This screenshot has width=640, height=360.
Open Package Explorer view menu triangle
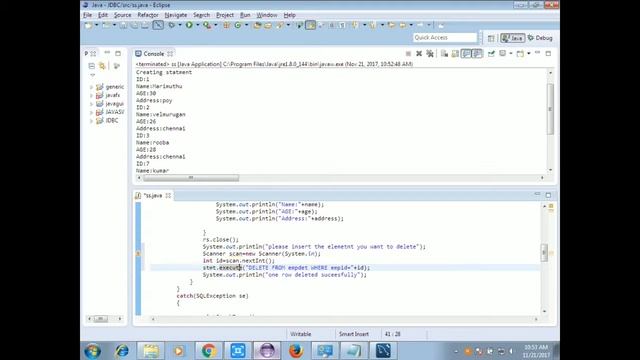93,75
